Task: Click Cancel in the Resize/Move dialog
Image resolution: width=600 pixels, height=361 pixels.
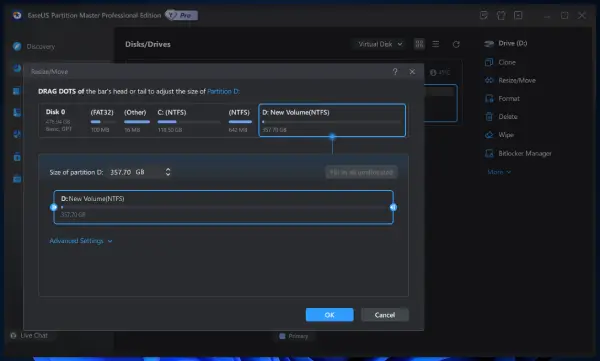Action: point(385,315)
